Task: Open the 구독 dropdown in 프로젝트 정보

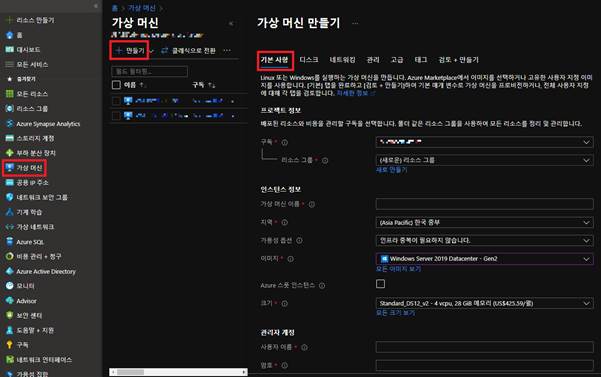Action: click(484, 142)
